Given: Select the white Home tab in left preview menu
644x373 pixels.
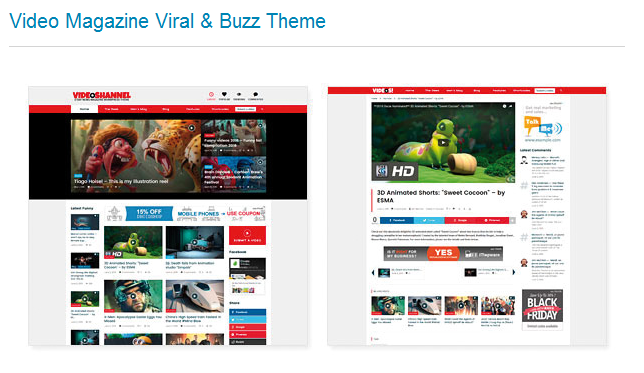Looking at the screenshot, I should 85,109.
